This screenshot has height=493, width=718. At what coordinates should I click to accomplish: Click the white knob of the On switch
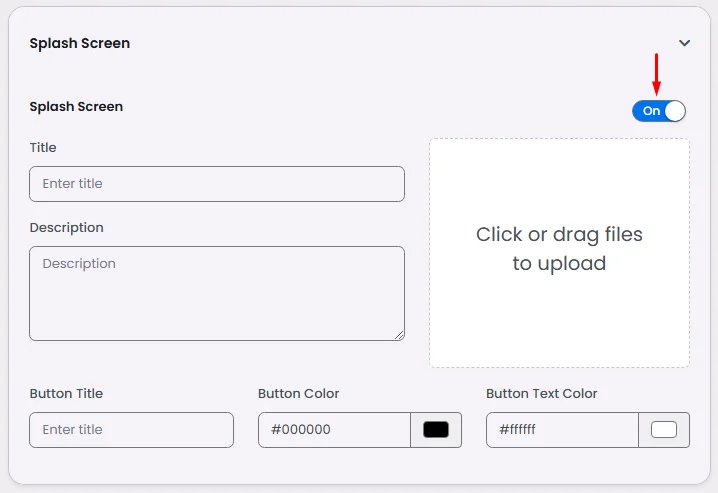click(x=675, y=111)
